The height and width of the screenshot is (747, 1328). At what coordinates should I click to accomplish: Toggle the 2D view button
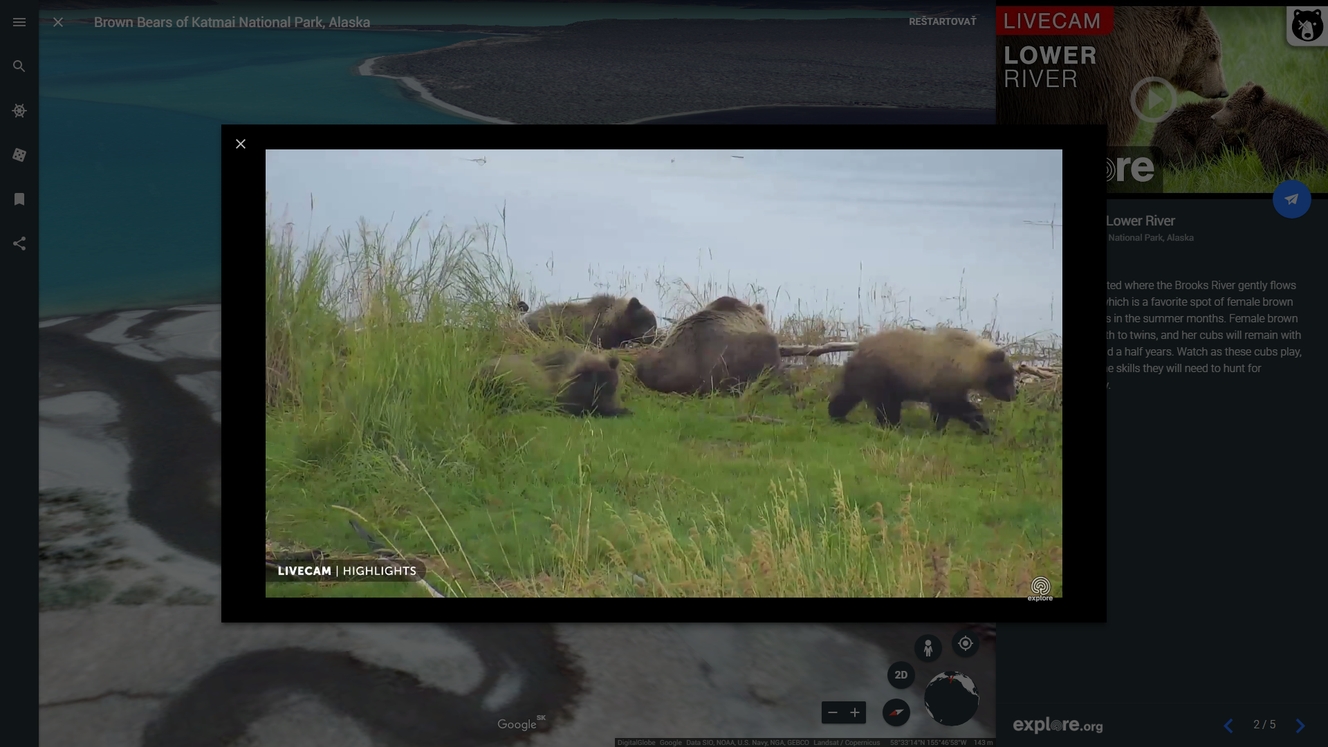point(901,675)
